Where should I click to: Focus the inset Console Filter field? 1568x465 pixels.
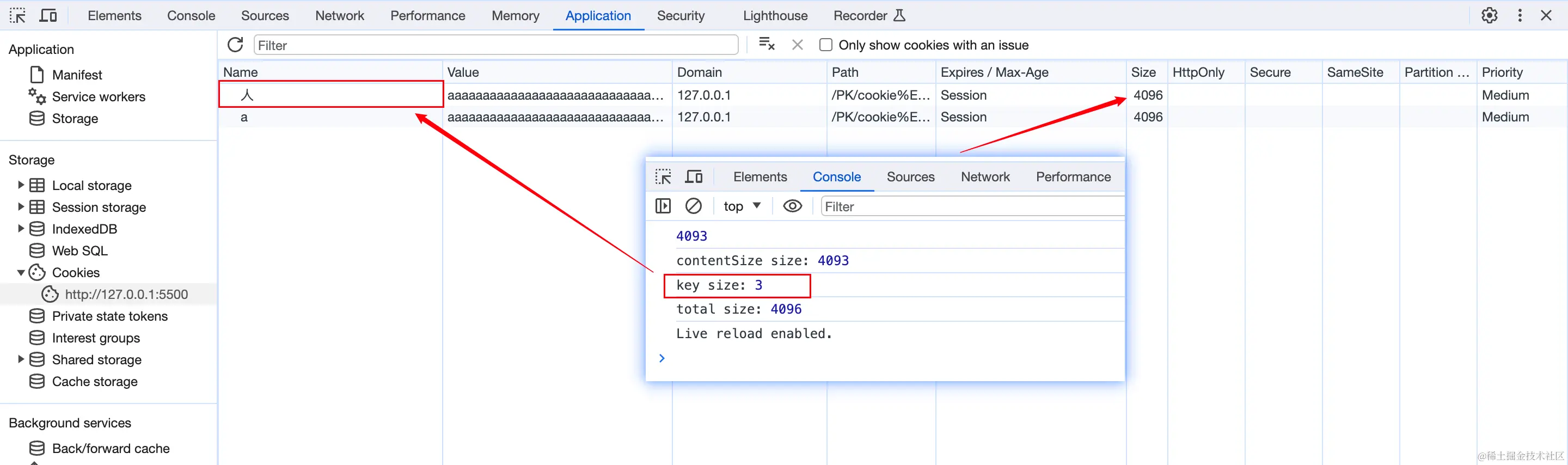point(973,206)
